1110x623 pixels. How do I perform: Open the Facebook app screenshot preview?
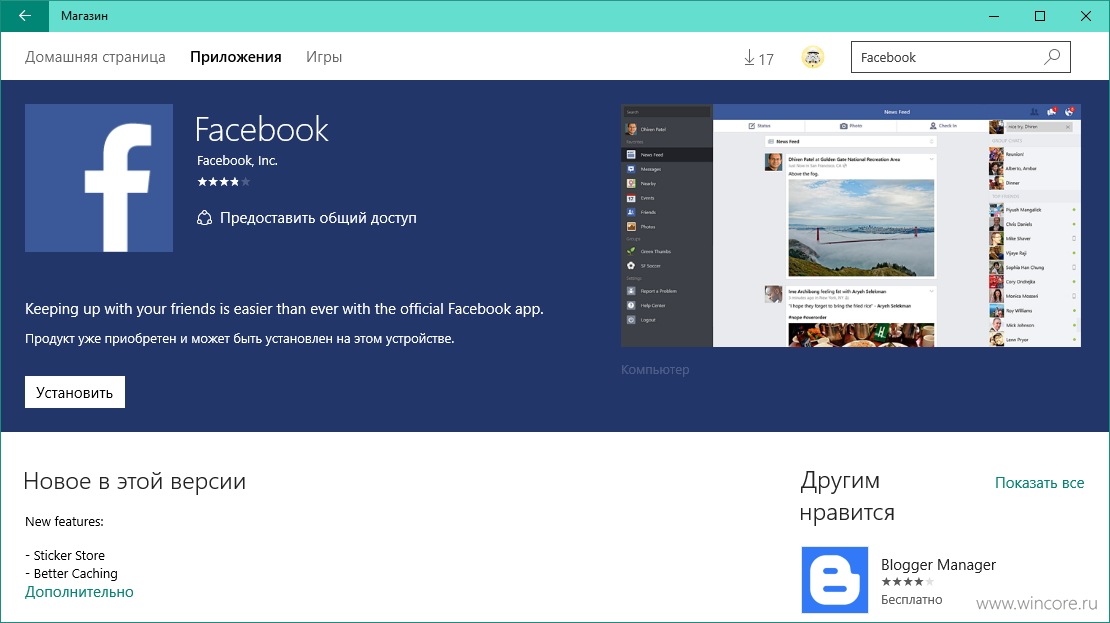pyautogui.click(x=851, y=225)
